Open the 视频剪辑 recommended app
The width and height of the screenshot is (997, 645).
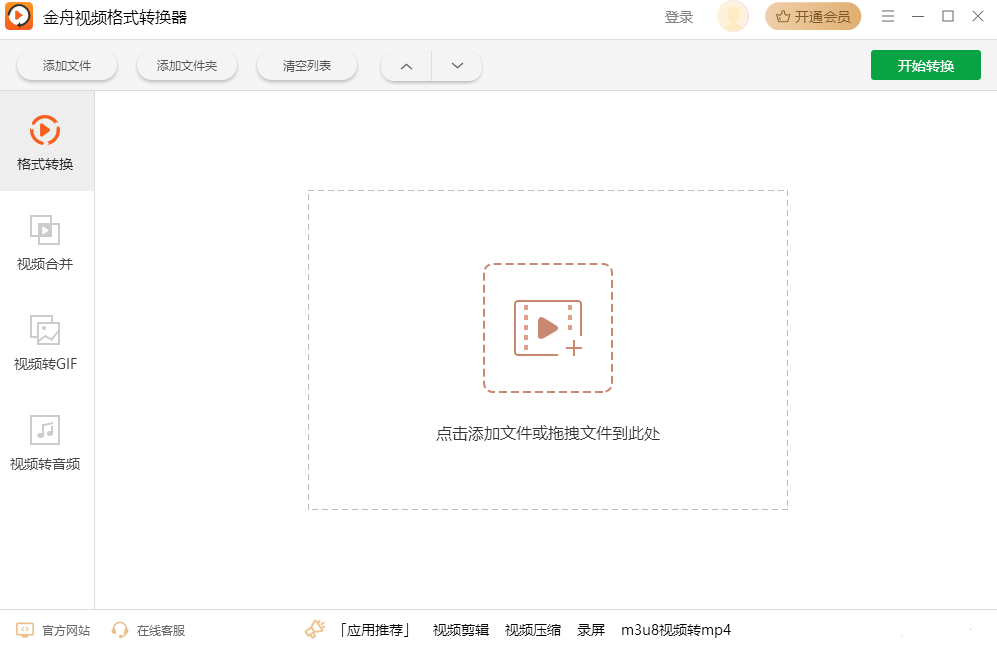461,630
